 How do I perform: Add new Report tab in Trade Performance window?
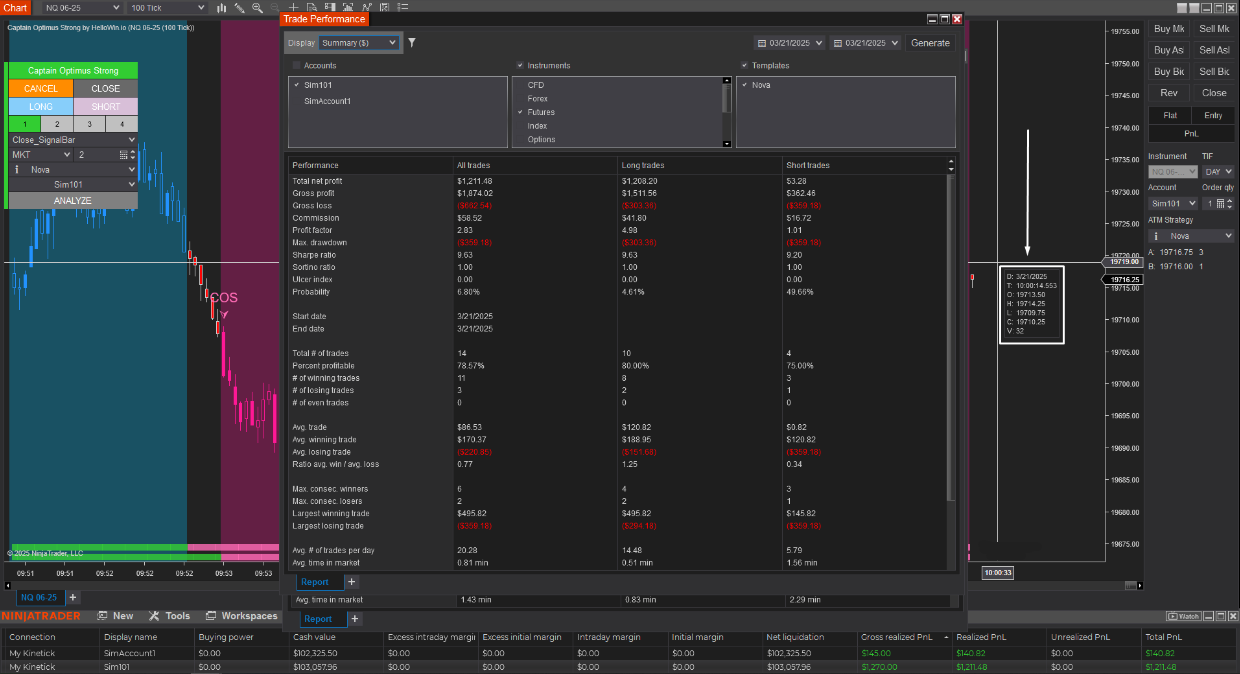[351, 581]
